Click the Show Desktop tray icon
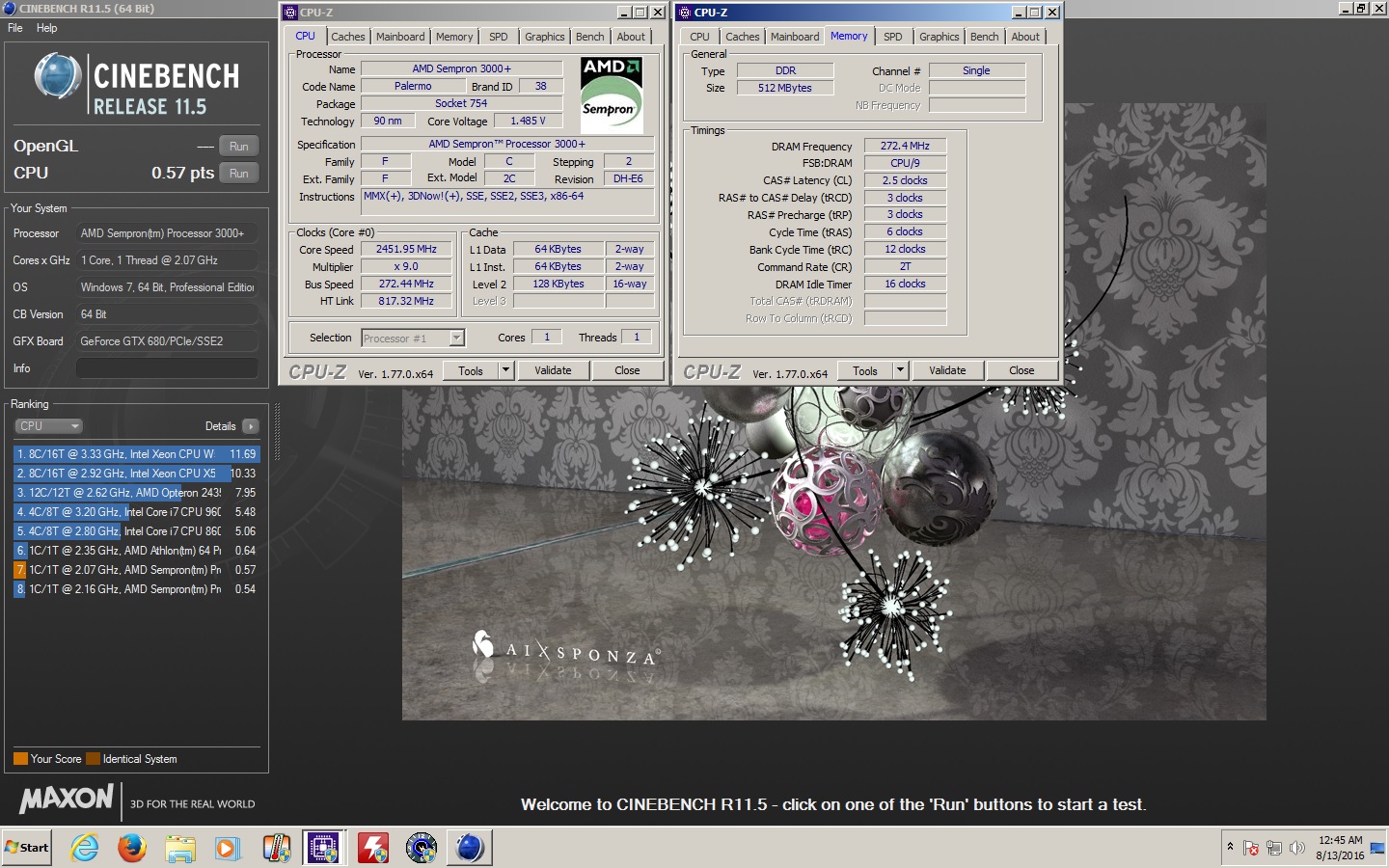 point(1377,849)
